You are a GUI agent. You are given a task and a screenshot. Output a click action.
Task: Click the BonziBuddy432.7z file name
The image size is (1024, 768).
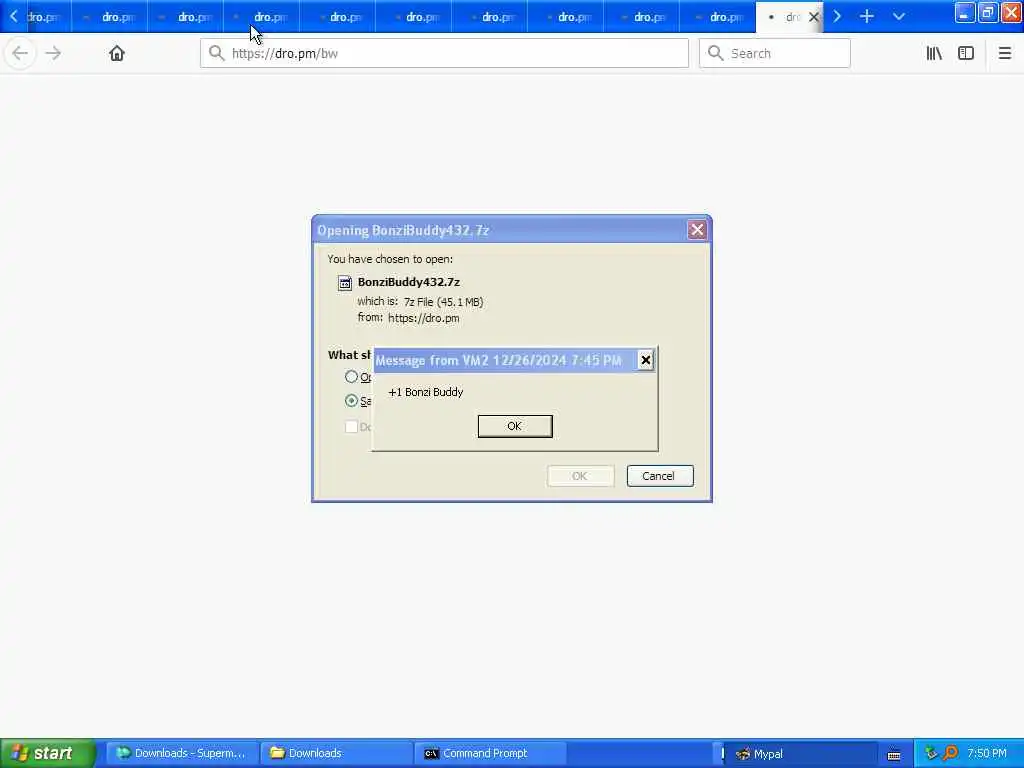409,282
